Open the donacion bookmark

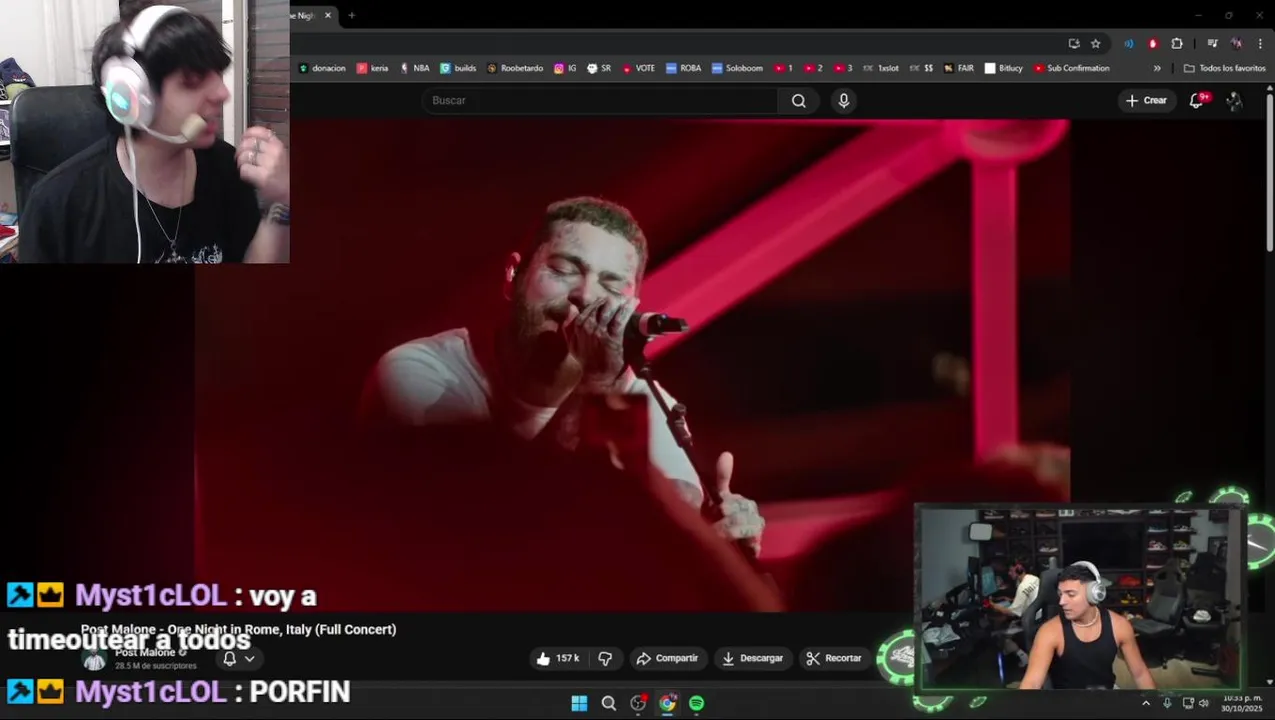(x=322, y=68)
